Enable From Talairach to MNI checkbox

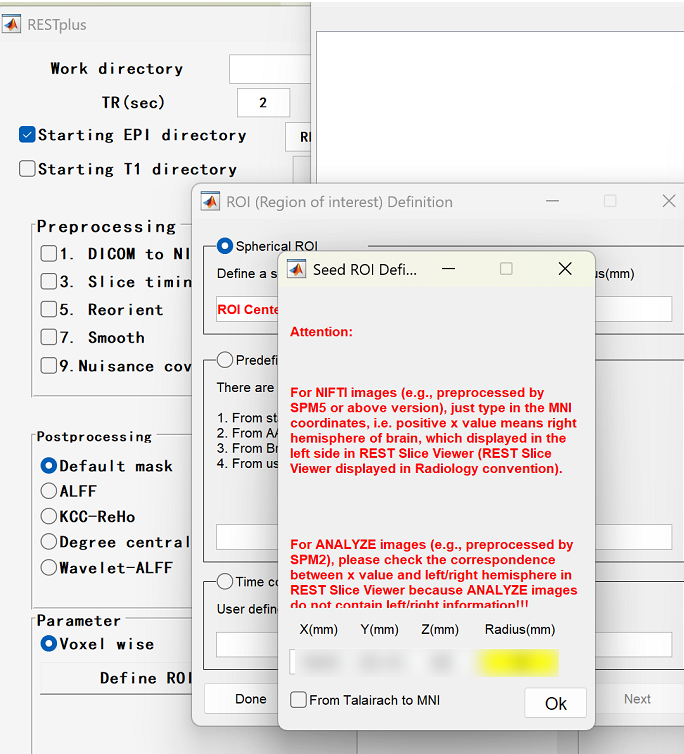[x=299, y=700]
